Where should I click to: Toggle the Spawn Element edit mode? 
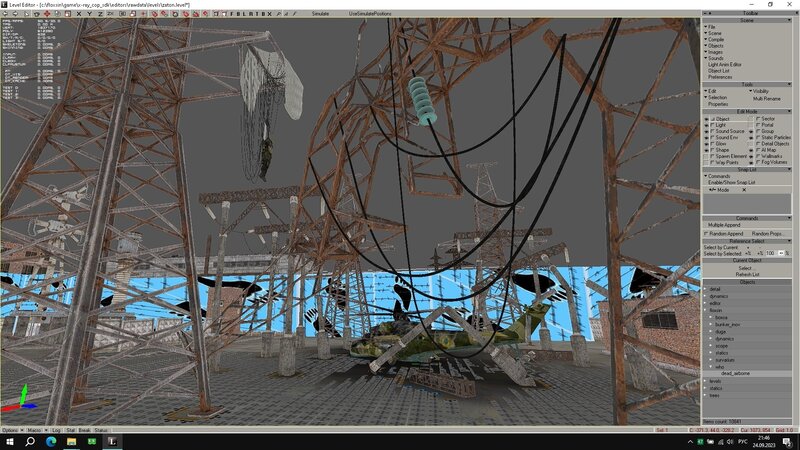pyautogui.click(x=712, y=156)
